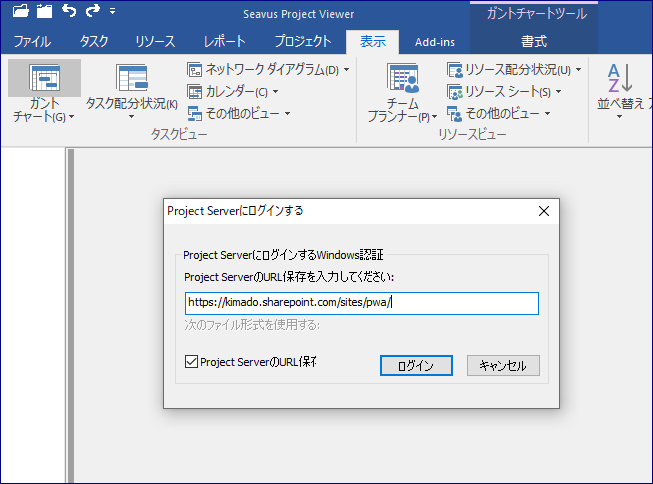653x484 pixels.
Task: Click the リソース シート icon
Action: (x=455, y=92)
